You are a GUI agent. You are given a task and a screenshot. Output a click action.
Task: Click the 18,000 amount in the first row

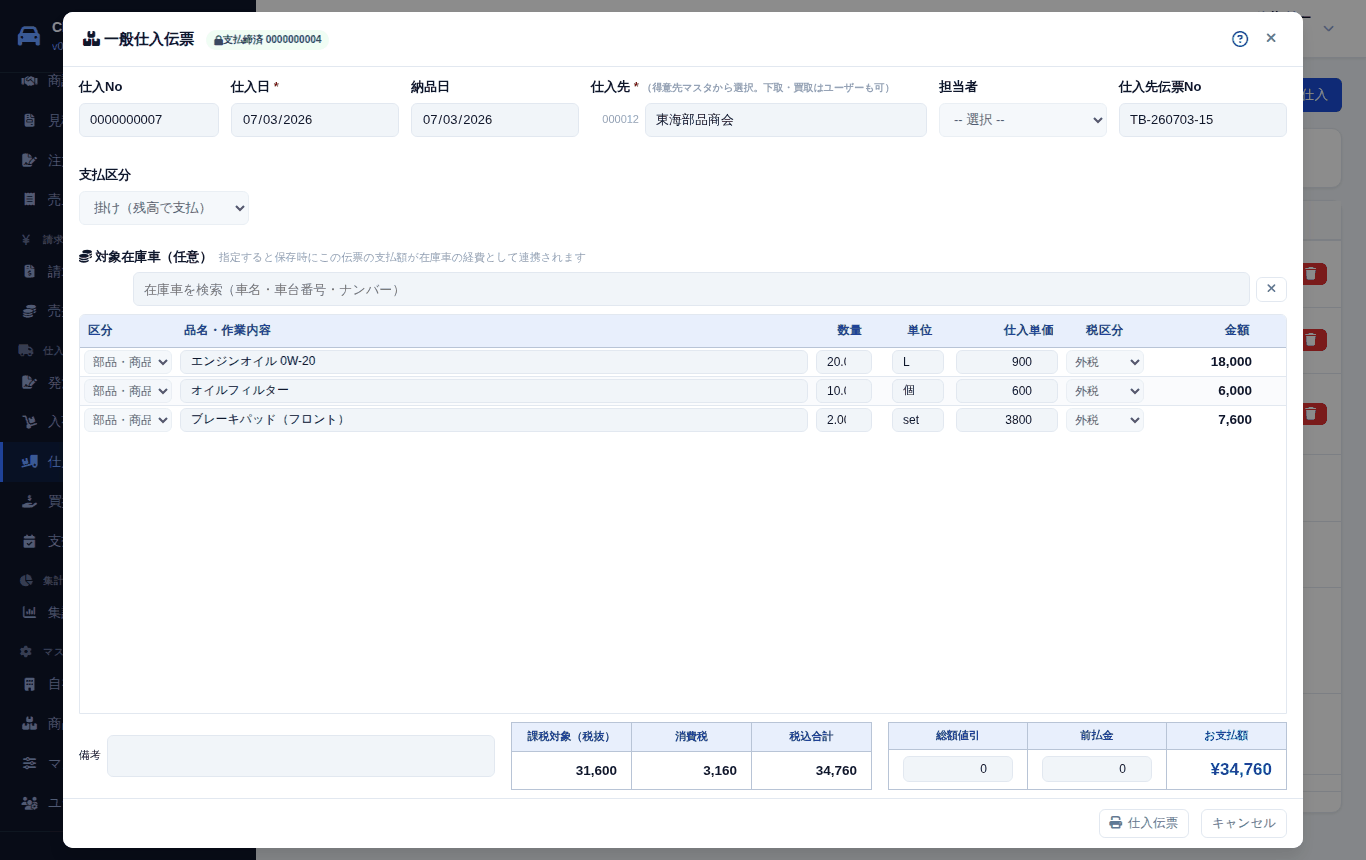pos(1231,362)
